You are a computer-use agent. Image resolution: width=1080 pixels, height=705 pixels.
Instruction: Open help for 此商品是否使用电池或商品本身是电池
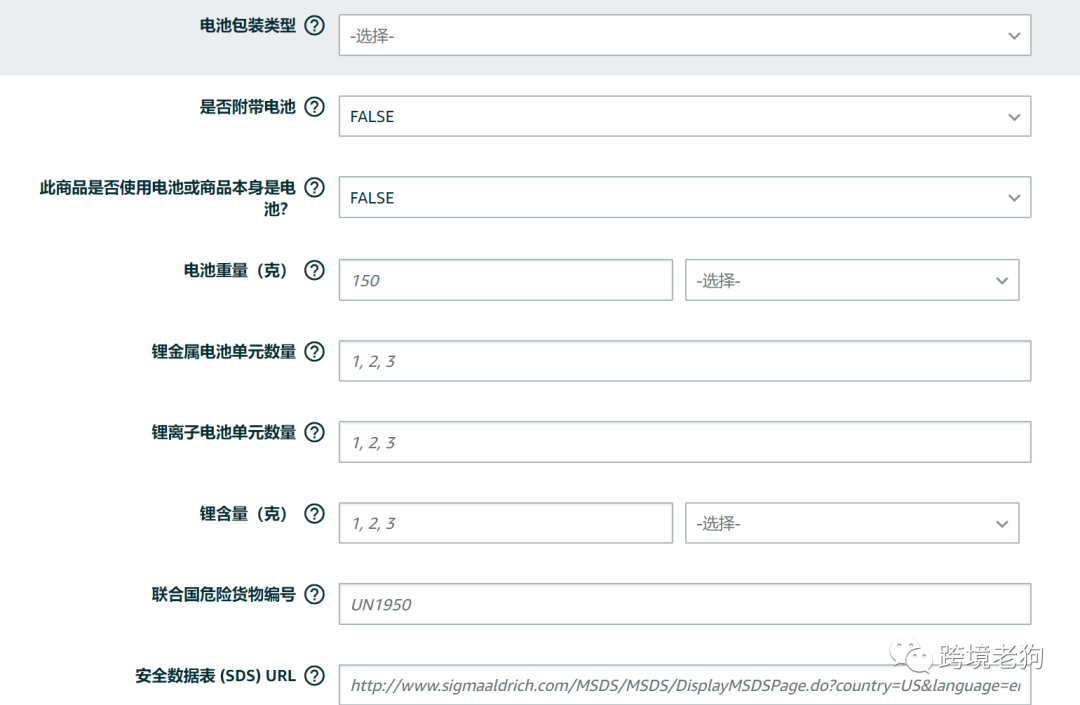coord(315,187)
